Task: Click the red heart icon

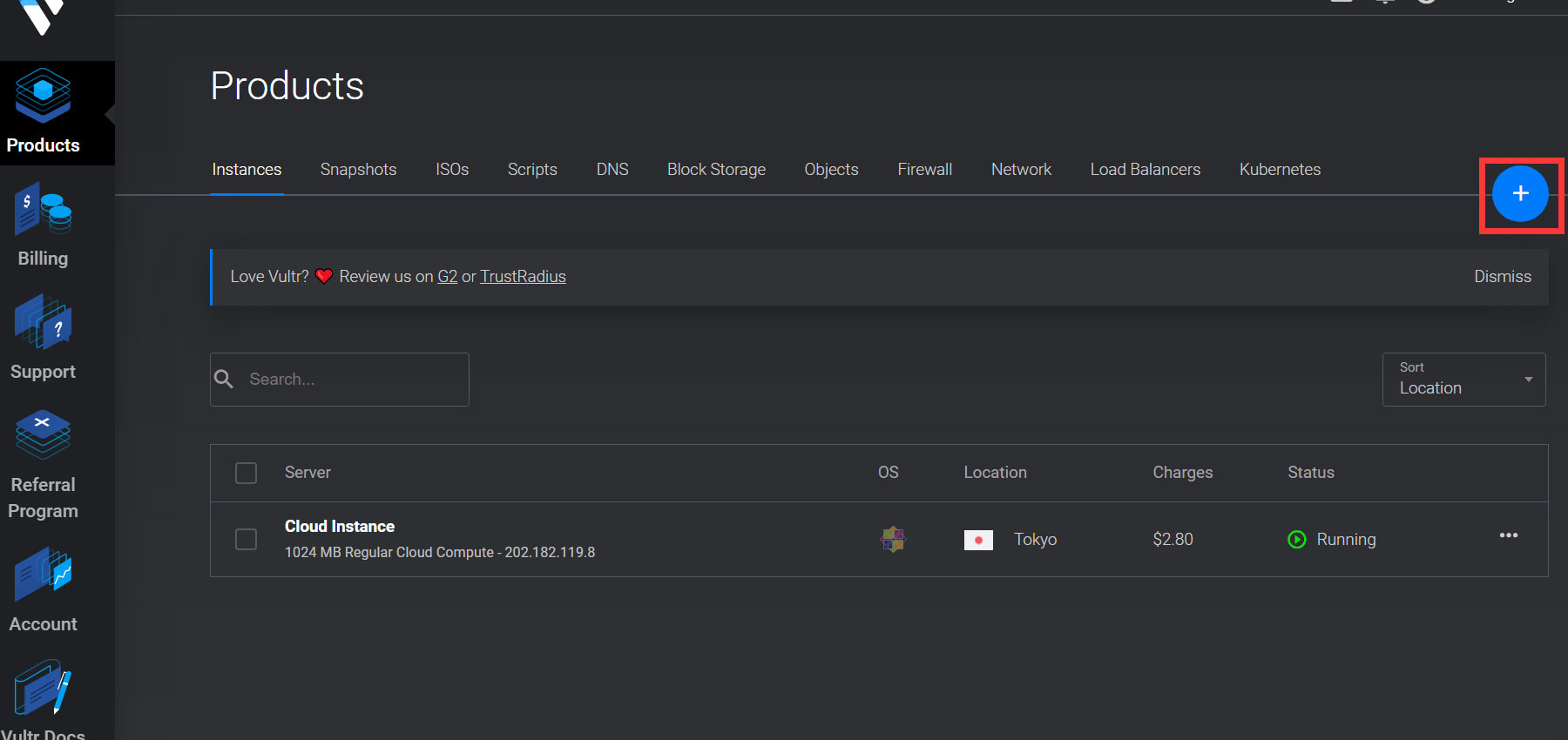Action: [324, 276]
